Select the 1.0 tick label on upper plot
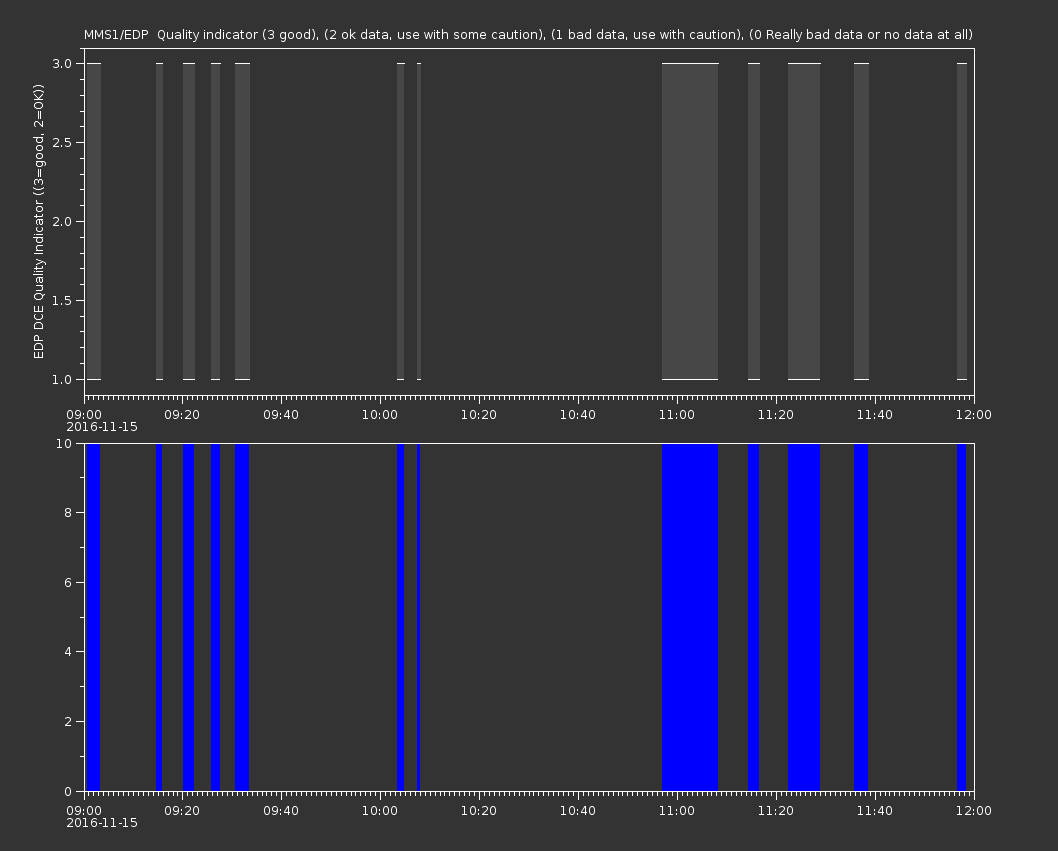1058x851 pixels. 62,379
